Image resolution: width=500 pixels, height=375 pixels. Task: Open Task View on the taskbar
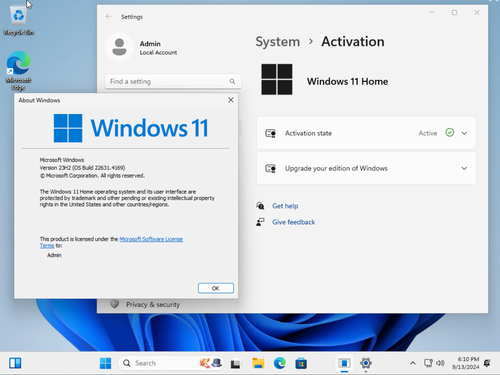click(x=236, y=364)
